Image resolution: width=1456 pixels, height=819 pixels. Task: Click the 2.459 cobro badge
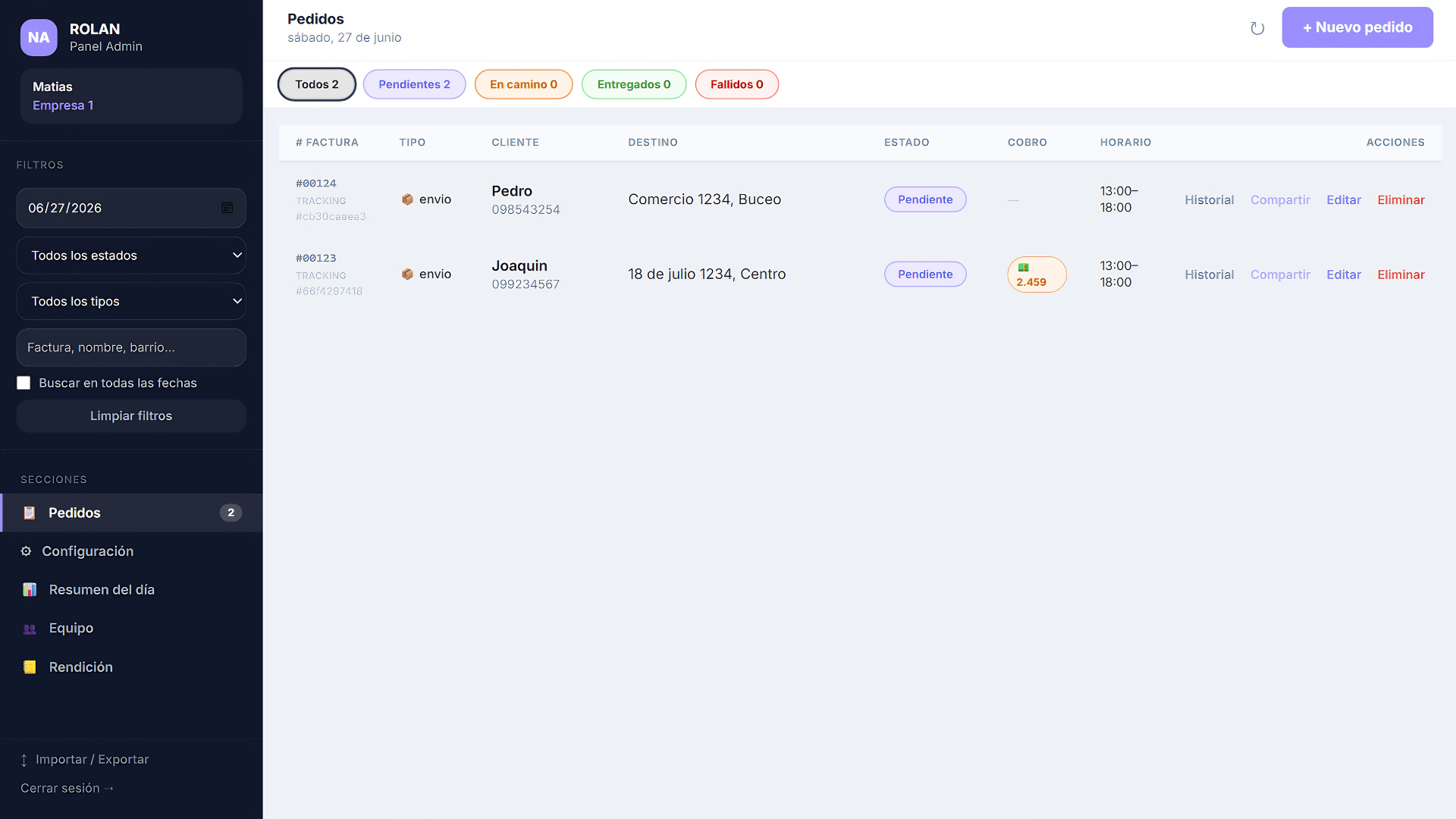click(x=1037, y=275)
